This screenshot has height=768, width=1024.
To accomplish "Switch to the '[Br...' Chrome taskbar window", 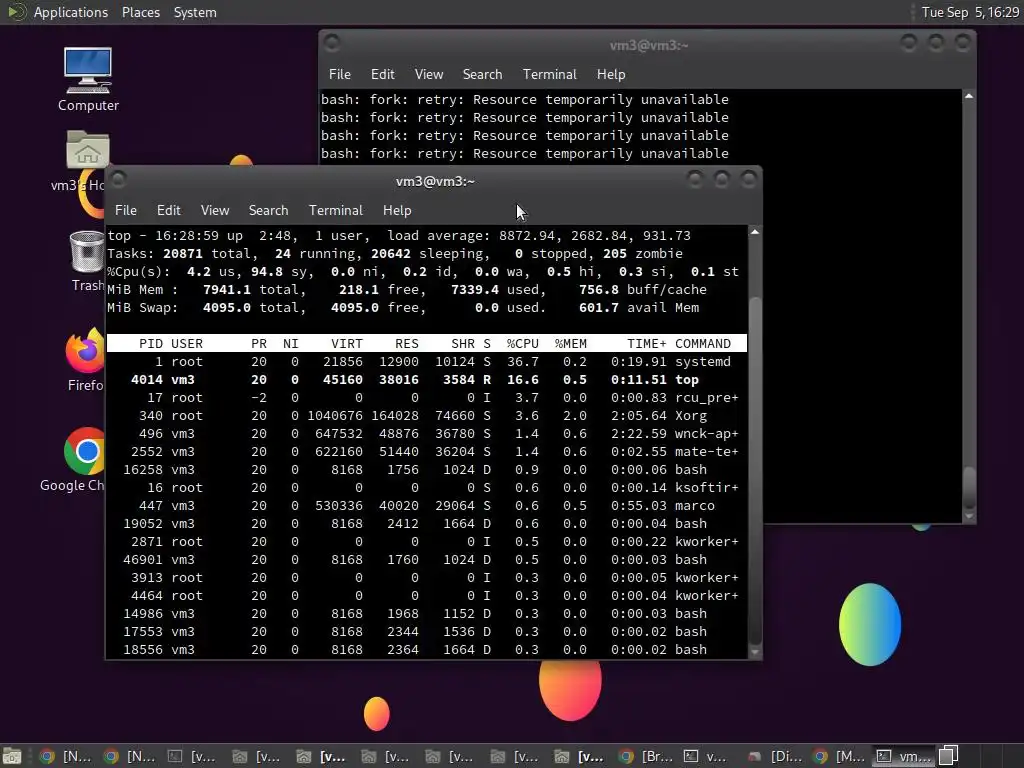I will tap(646, 756).
